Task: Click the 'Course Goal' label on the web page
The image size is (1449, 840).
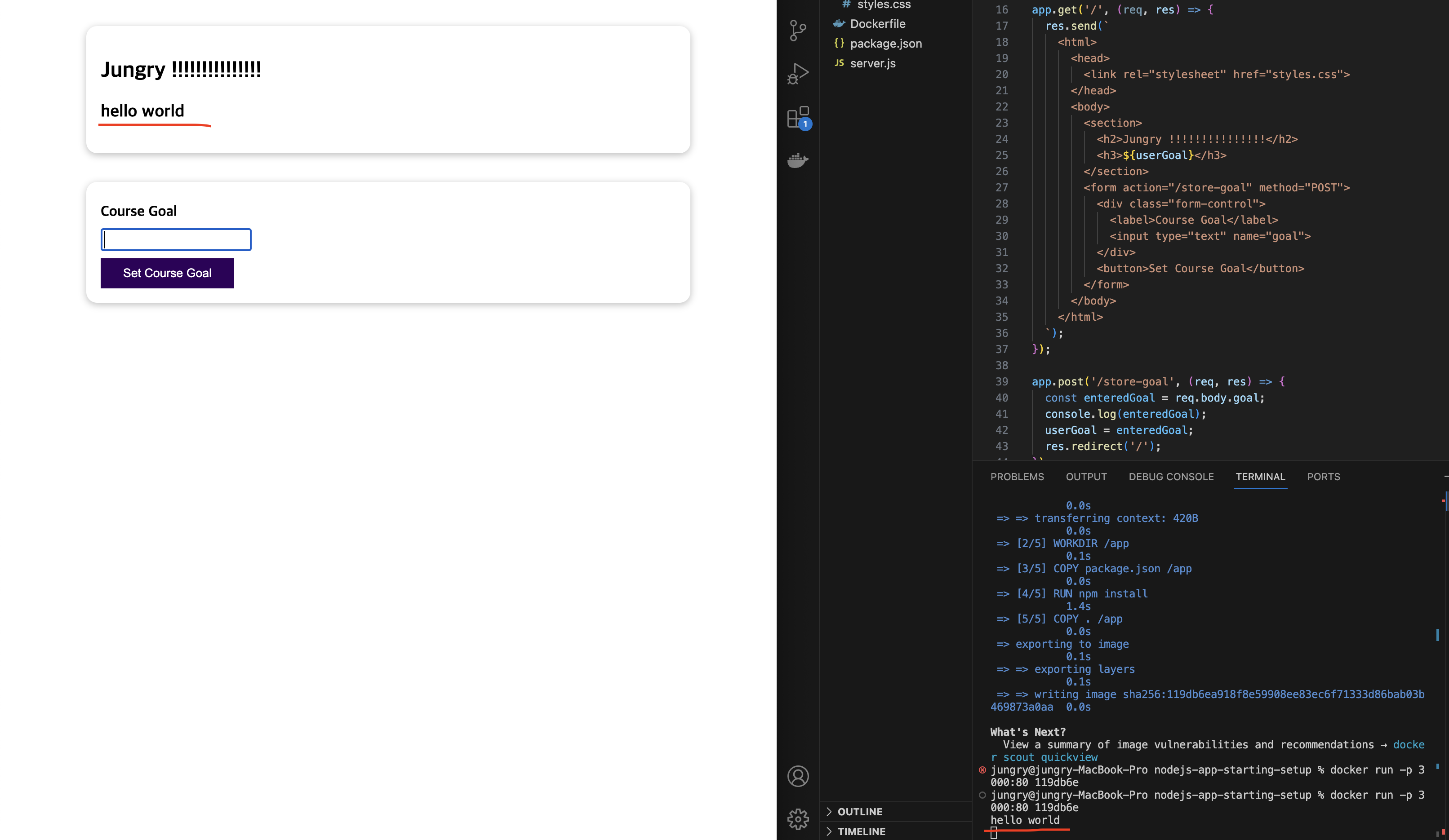Action: (x=138, y=211)
